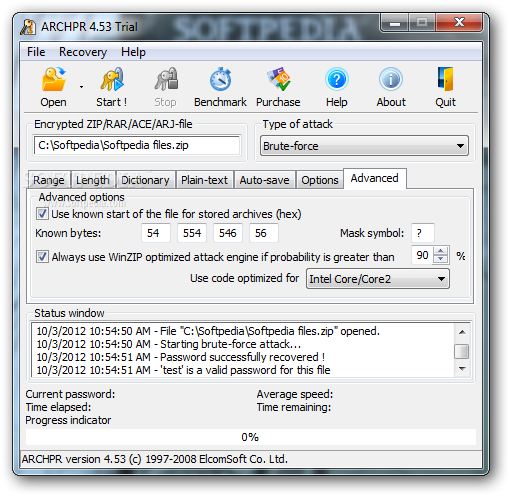Click the encrypted file path field

coord(137,145)
